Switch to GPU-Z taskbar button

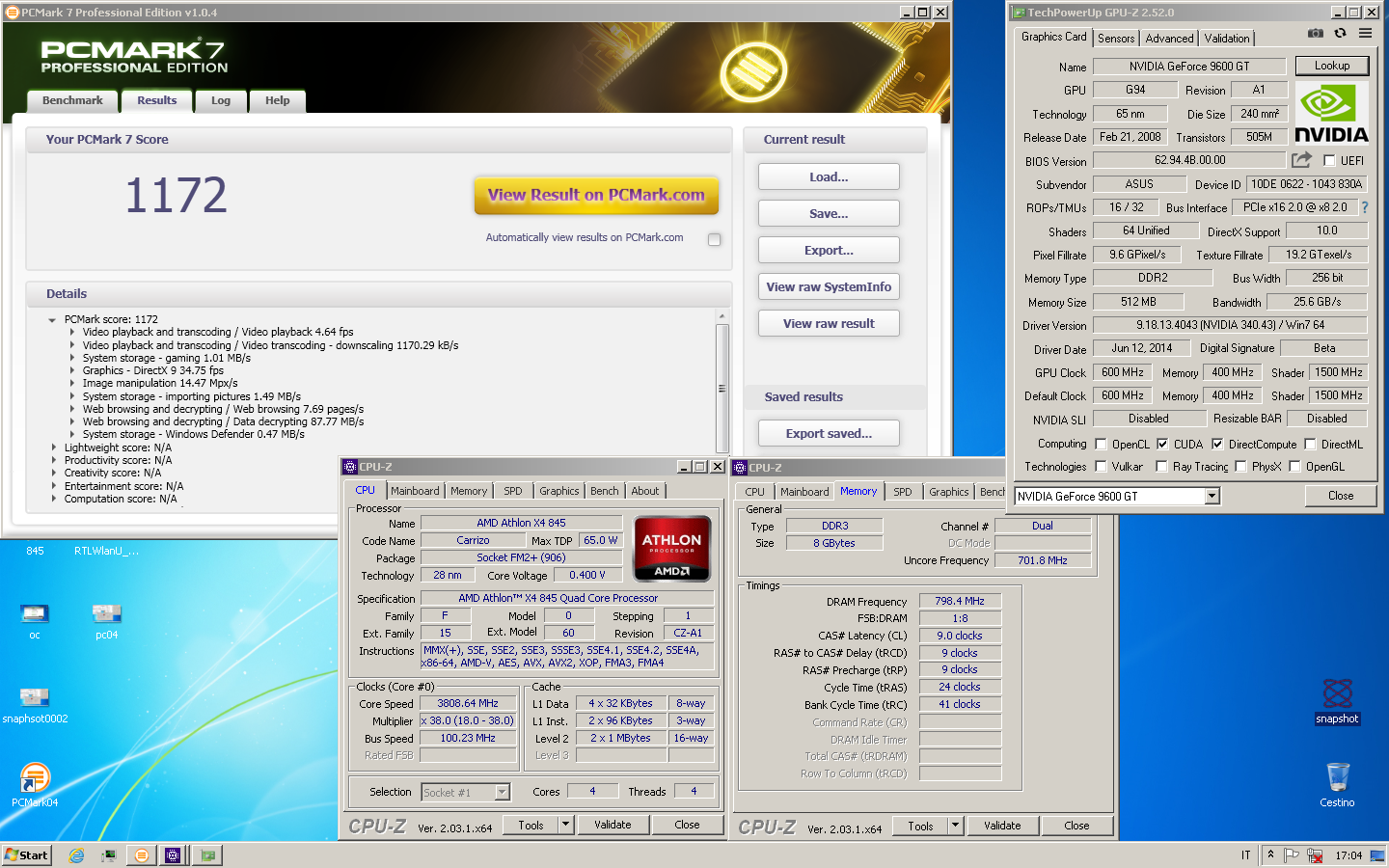point(207,855)
